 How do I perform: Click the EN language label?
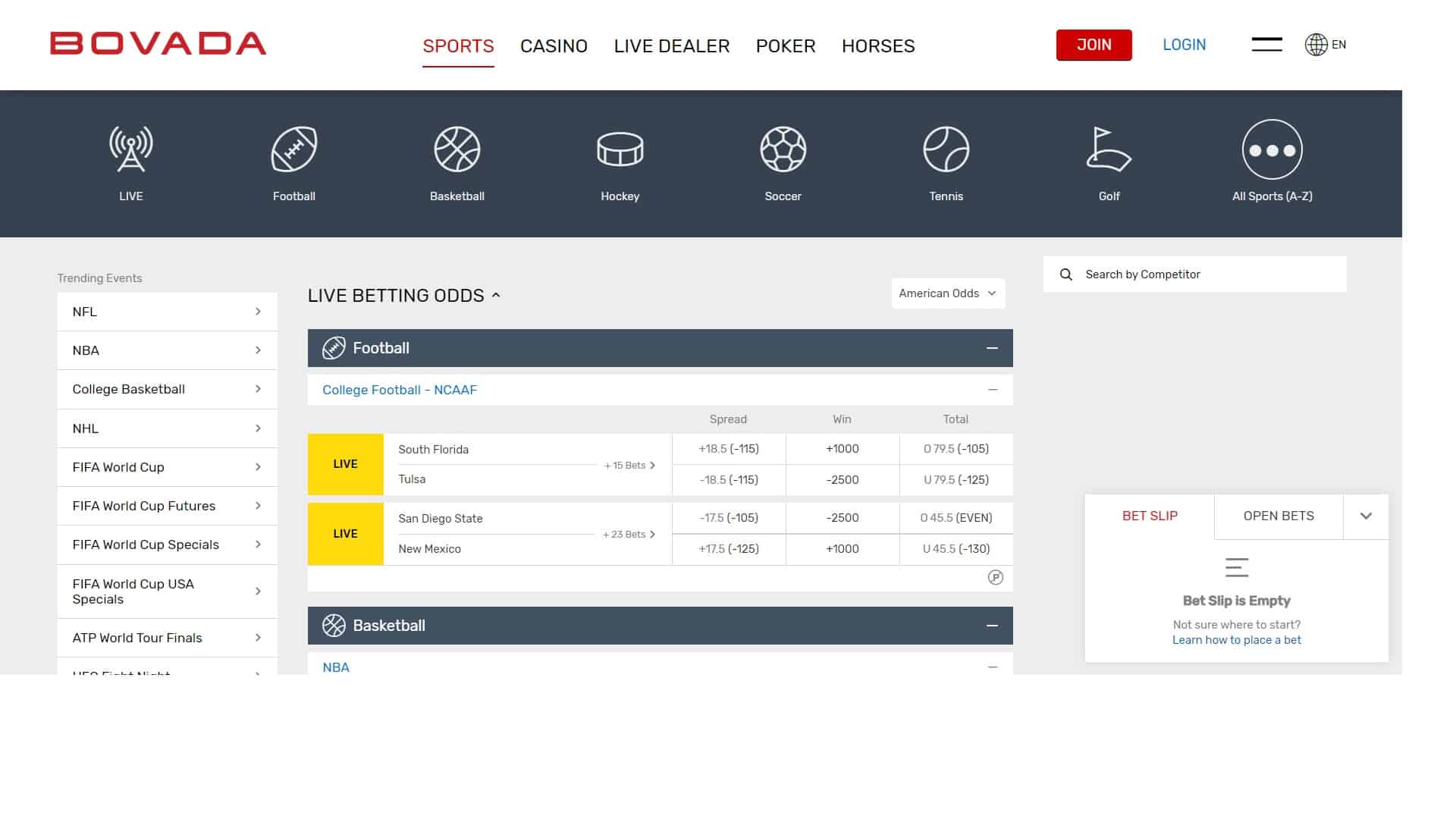point(1339,45)
